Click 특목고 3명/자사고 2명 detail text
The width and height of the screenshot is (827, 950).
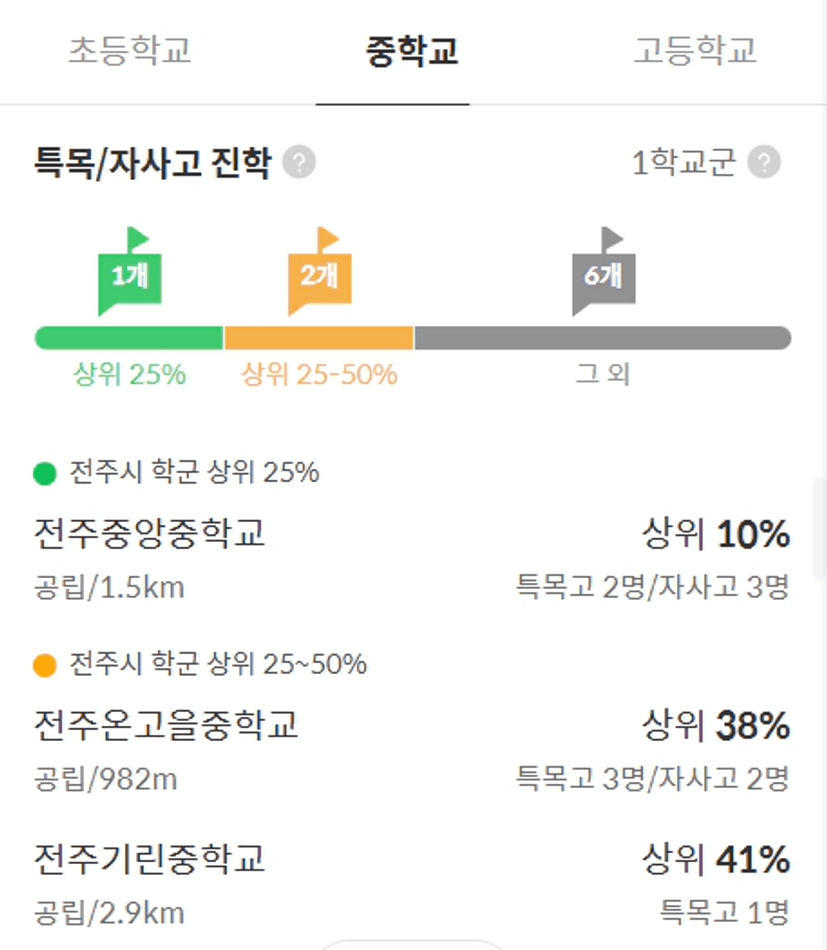coord(653,779)
